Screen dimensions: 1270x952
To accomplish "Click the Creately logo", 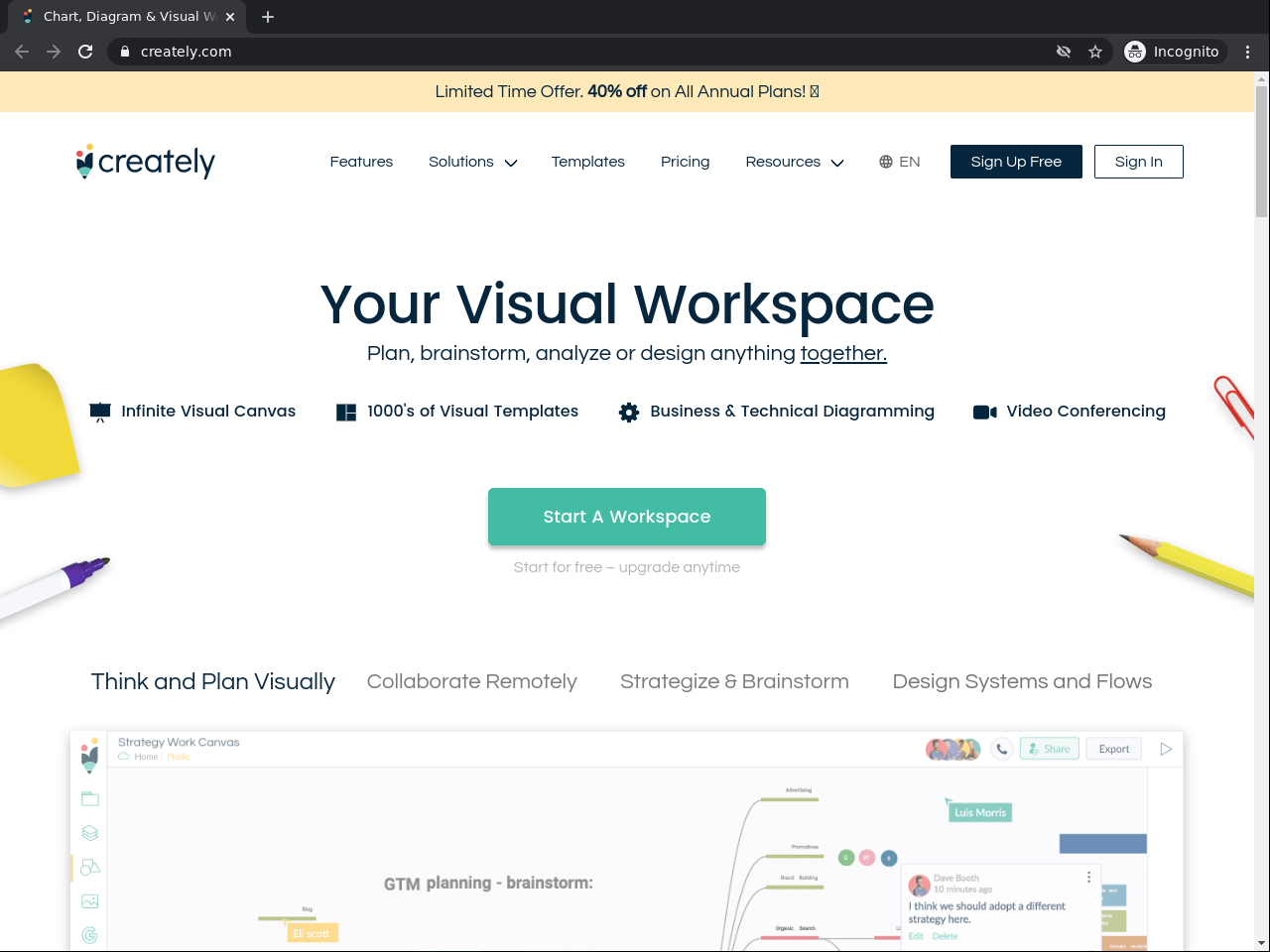I will [145, 162].
